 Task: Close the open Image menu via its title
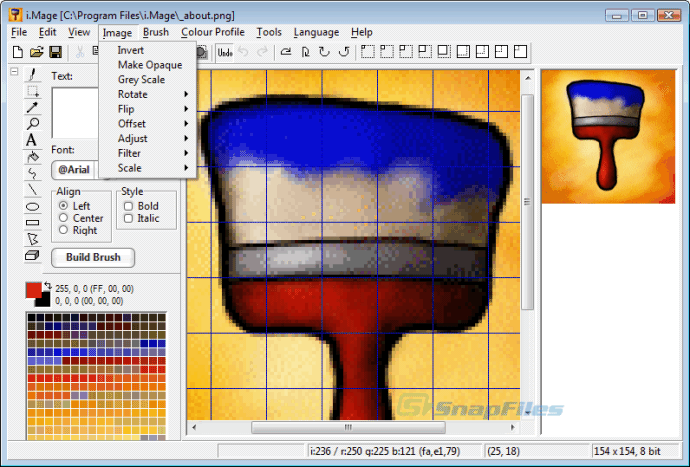(x=117, y=33)
